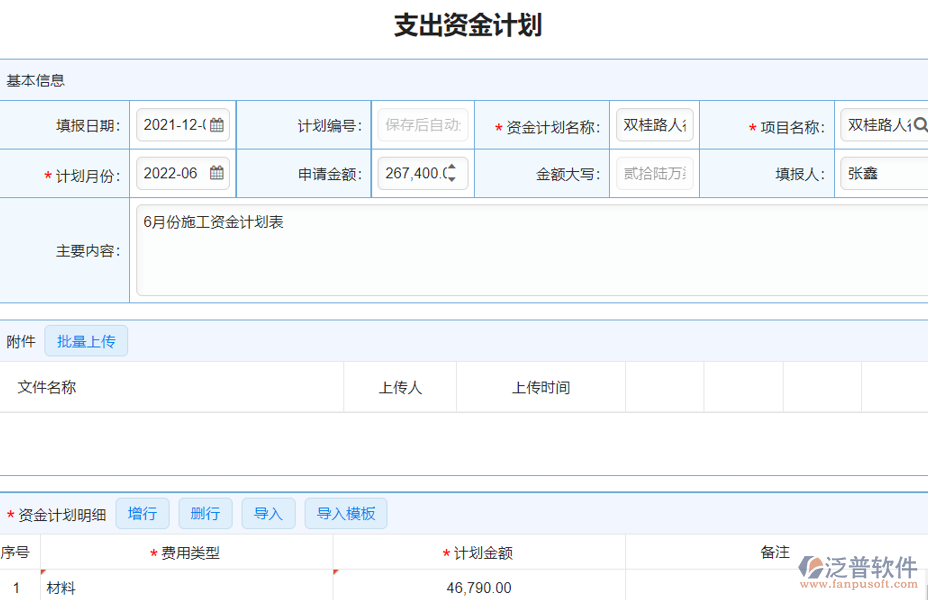
Task: Click the 计划金额 cell showing 46,790.00
Action: 477,585
